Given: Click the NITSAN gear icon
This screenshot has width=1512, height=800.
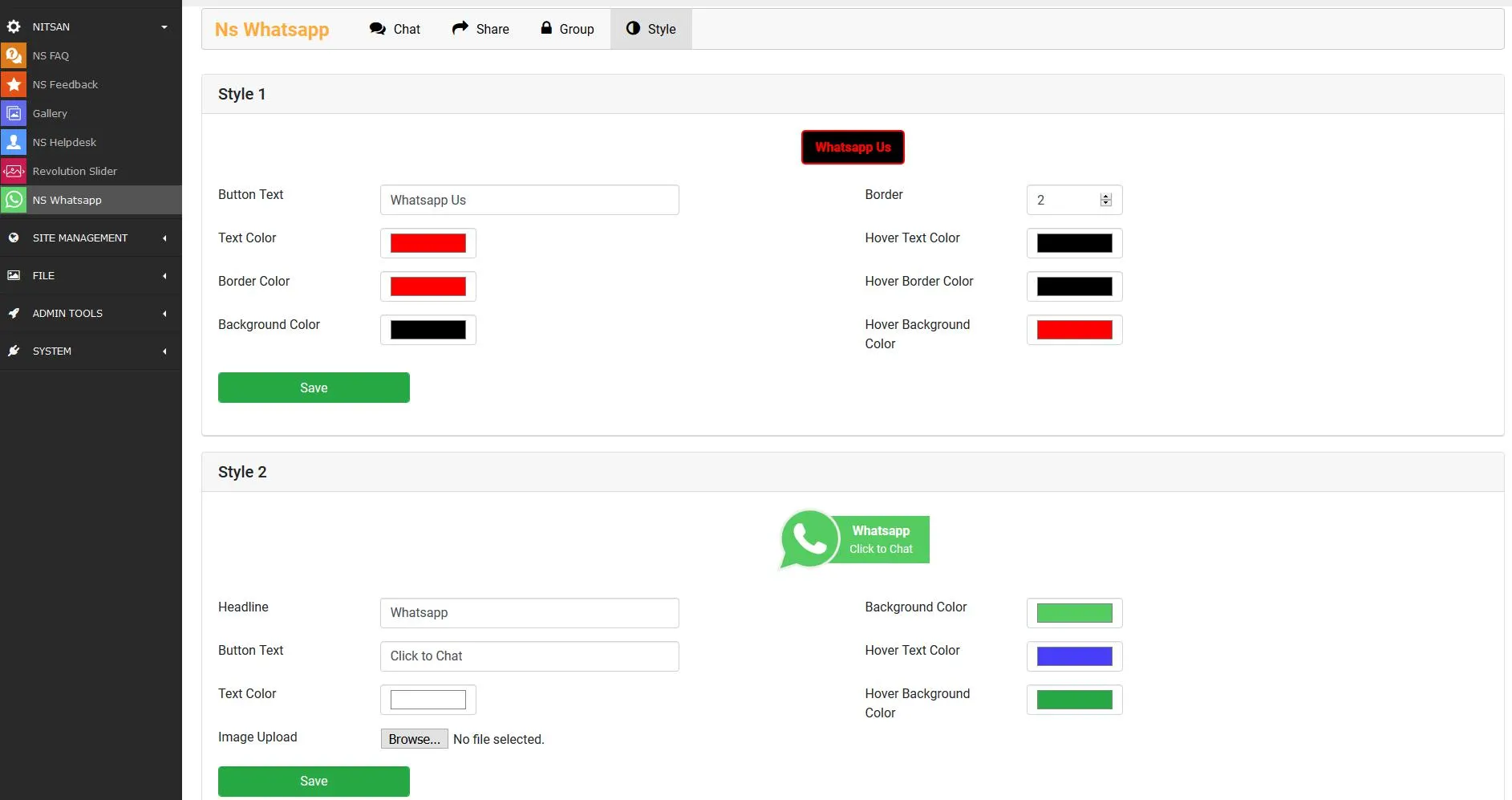Looking at the screenshot, I should click(x=14, y=26).
